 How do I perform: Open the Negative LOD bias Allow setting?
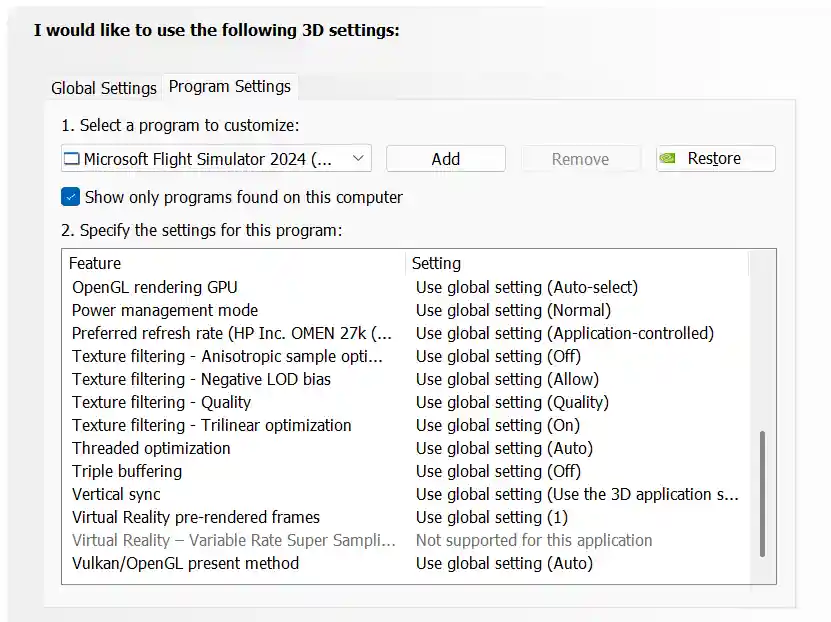point(507,379)
